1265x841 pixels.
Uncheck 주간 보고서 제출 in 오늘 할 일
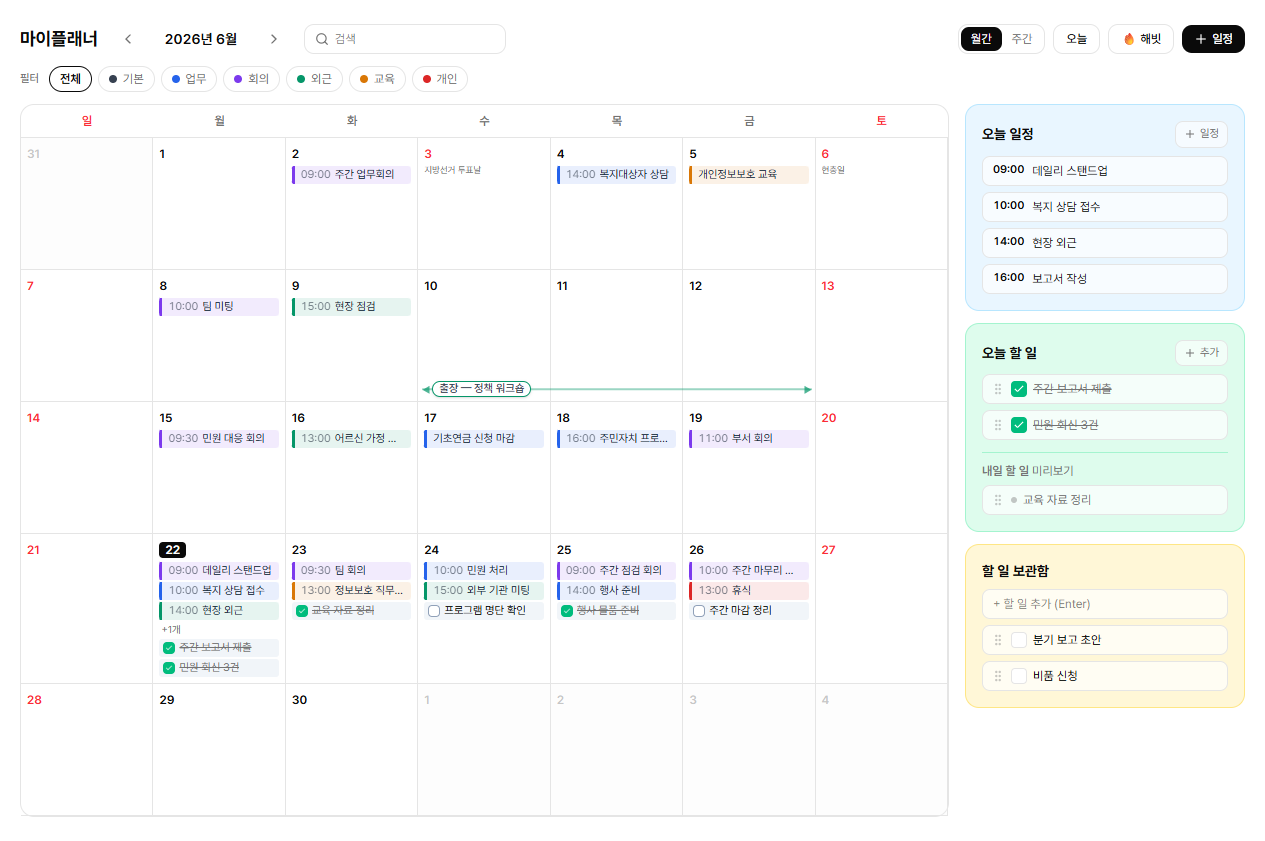(1019, 389)
